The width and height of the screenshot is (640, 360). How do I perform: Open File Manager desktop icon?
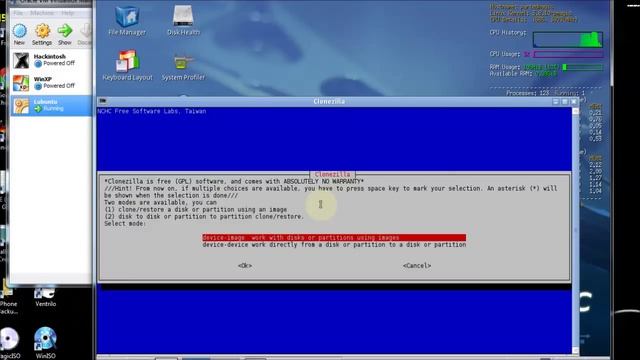pos(127,20)
